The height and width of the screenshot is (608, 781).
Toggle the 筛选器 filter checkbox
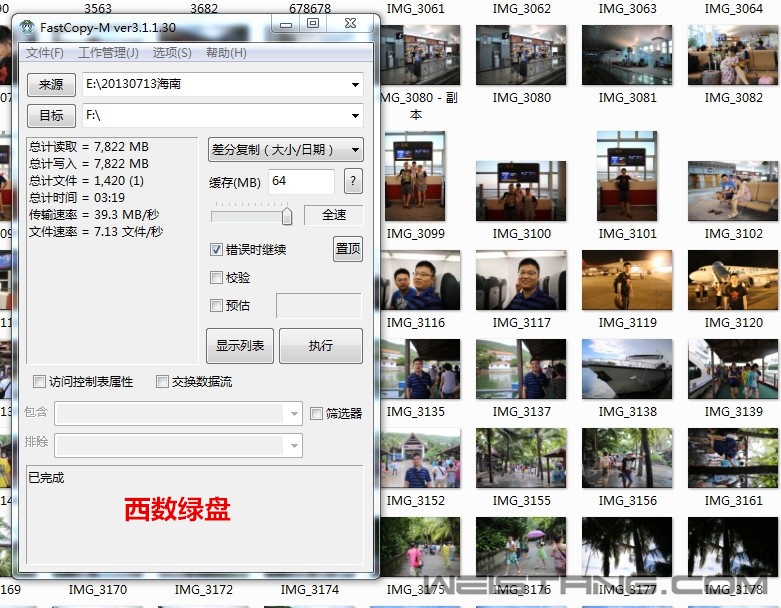tap(316, 413)
